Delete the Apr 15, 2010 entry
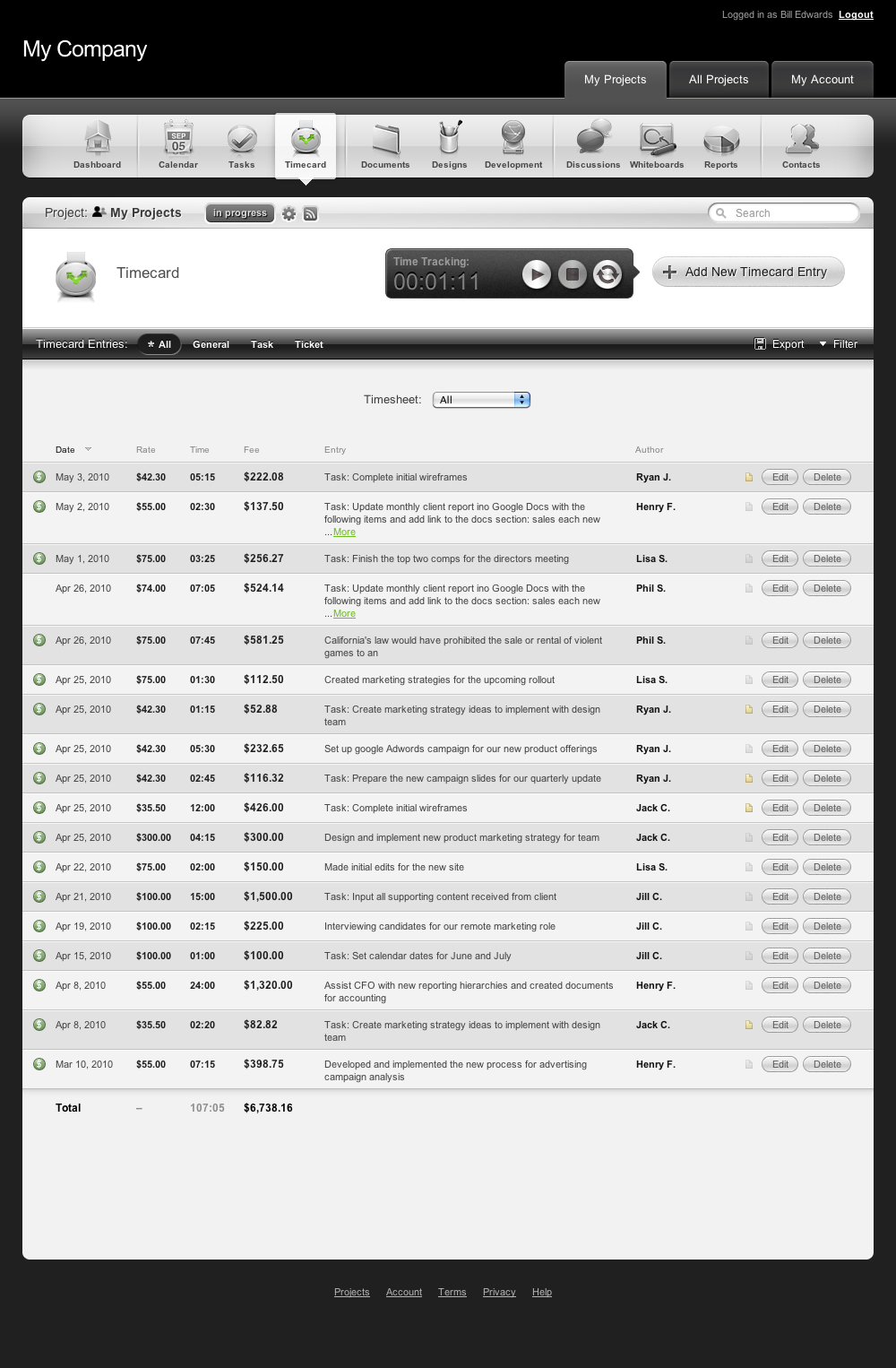Viewport: 896px width, 1368px height. (x=827, y=957)
